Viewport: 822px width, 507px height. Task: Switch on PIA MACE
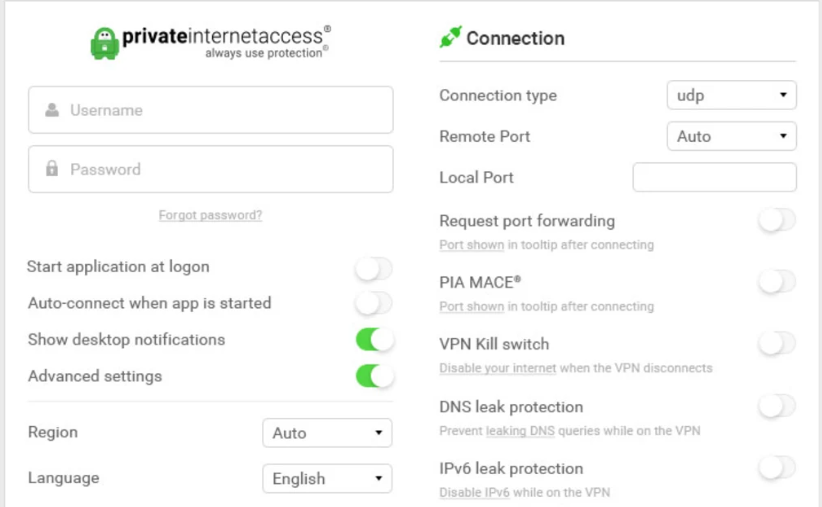click(x=777, y=282)
